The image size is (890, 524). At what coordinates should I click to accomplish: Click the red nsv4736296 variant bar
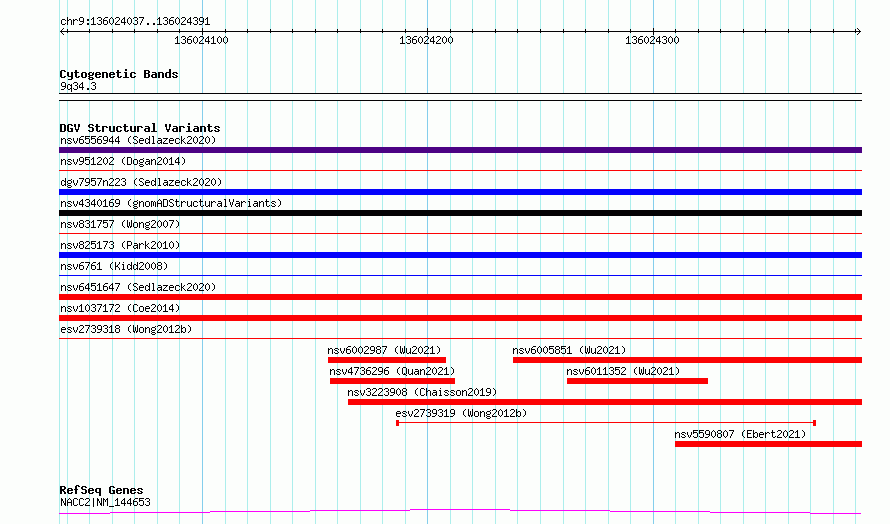[x=392, y=381]
